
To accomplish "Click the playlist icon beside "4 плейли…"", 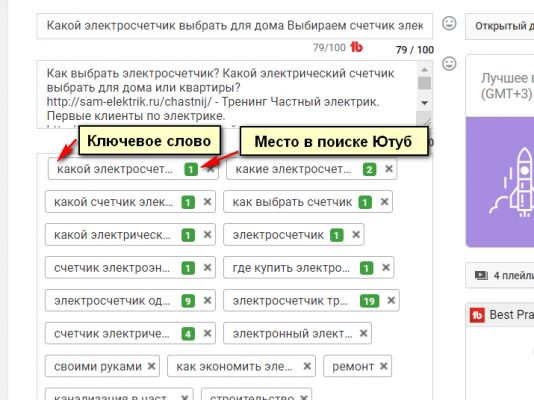I will click(x=481, y=275).
